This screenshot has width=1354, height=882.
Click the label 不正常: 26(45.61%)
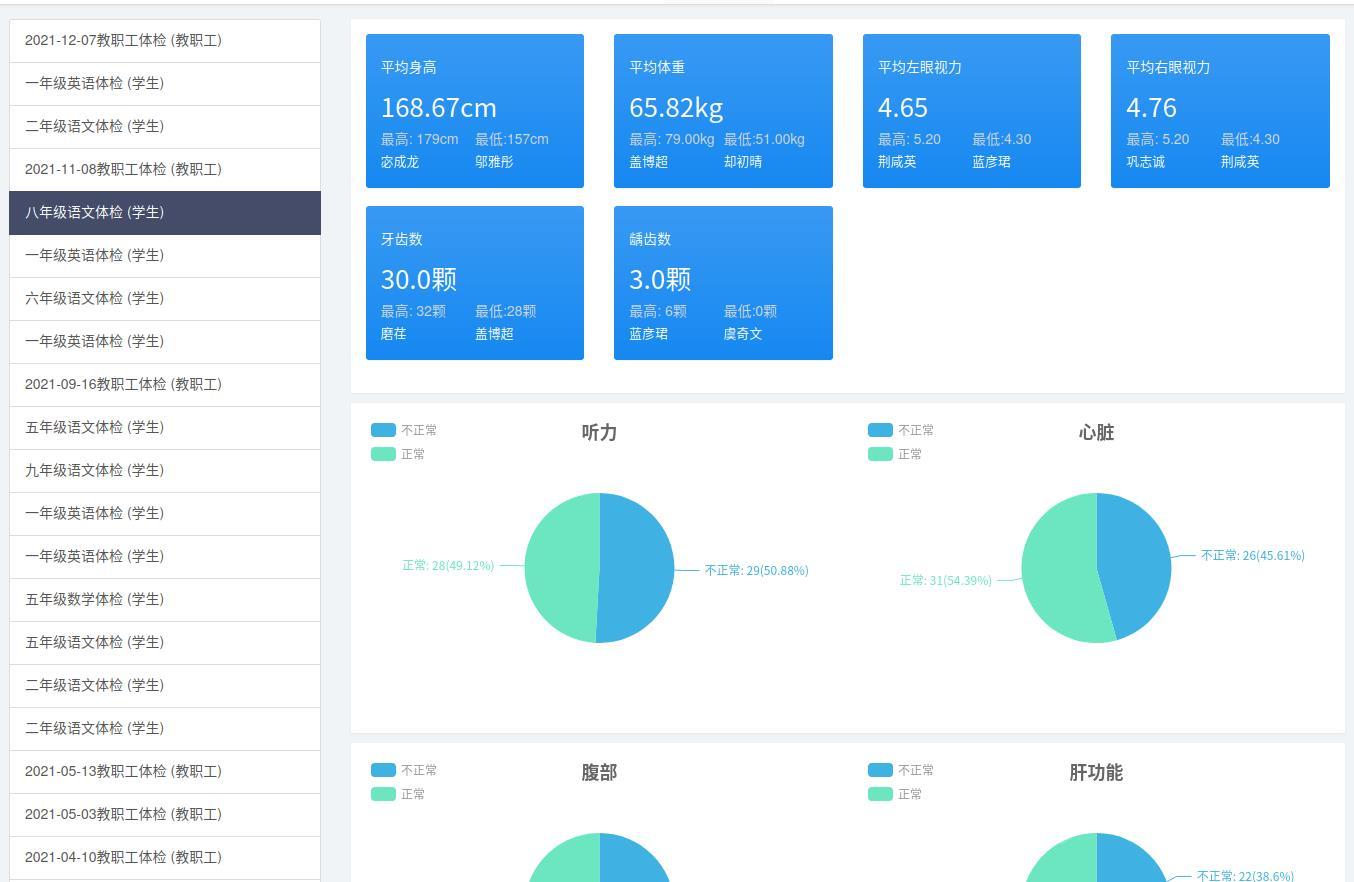coord(1253,556)
